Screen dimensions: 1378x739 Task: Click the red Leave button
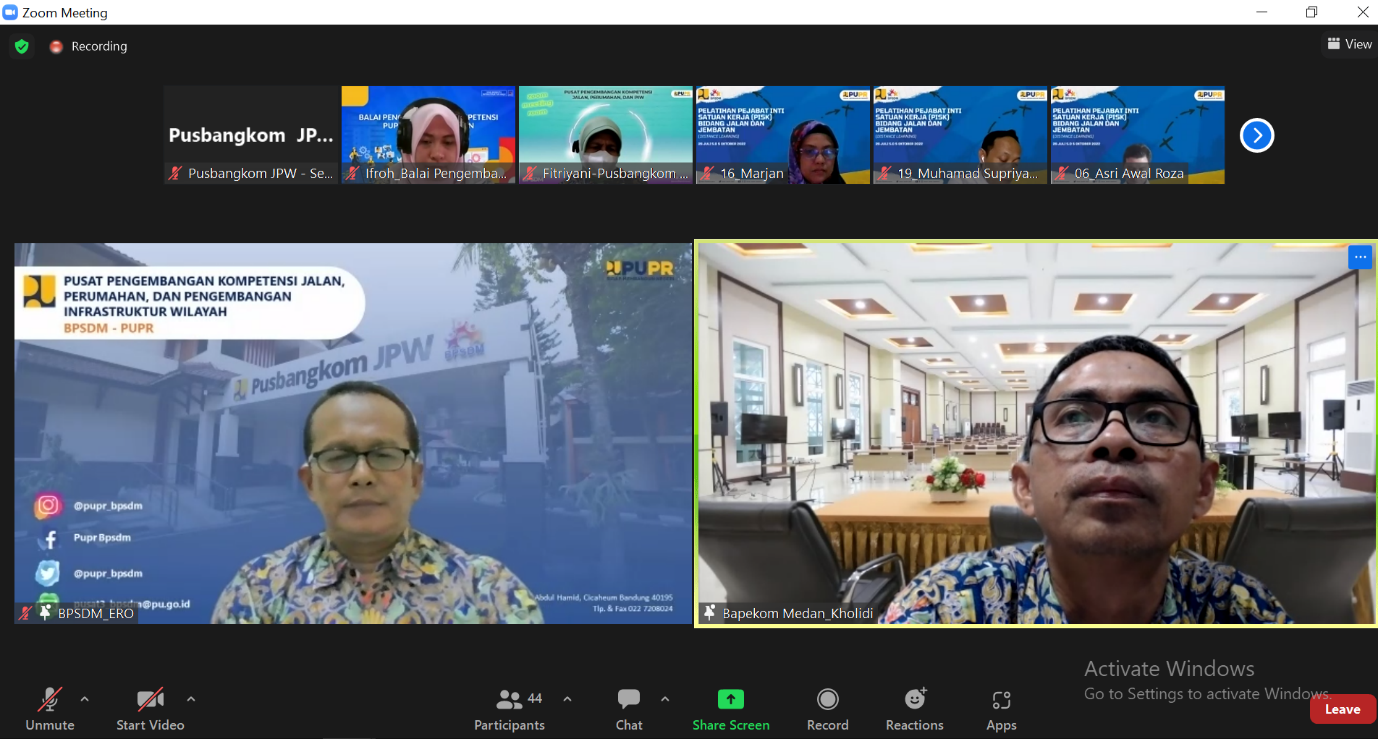pyautogui.click(x=1342, y=708)
